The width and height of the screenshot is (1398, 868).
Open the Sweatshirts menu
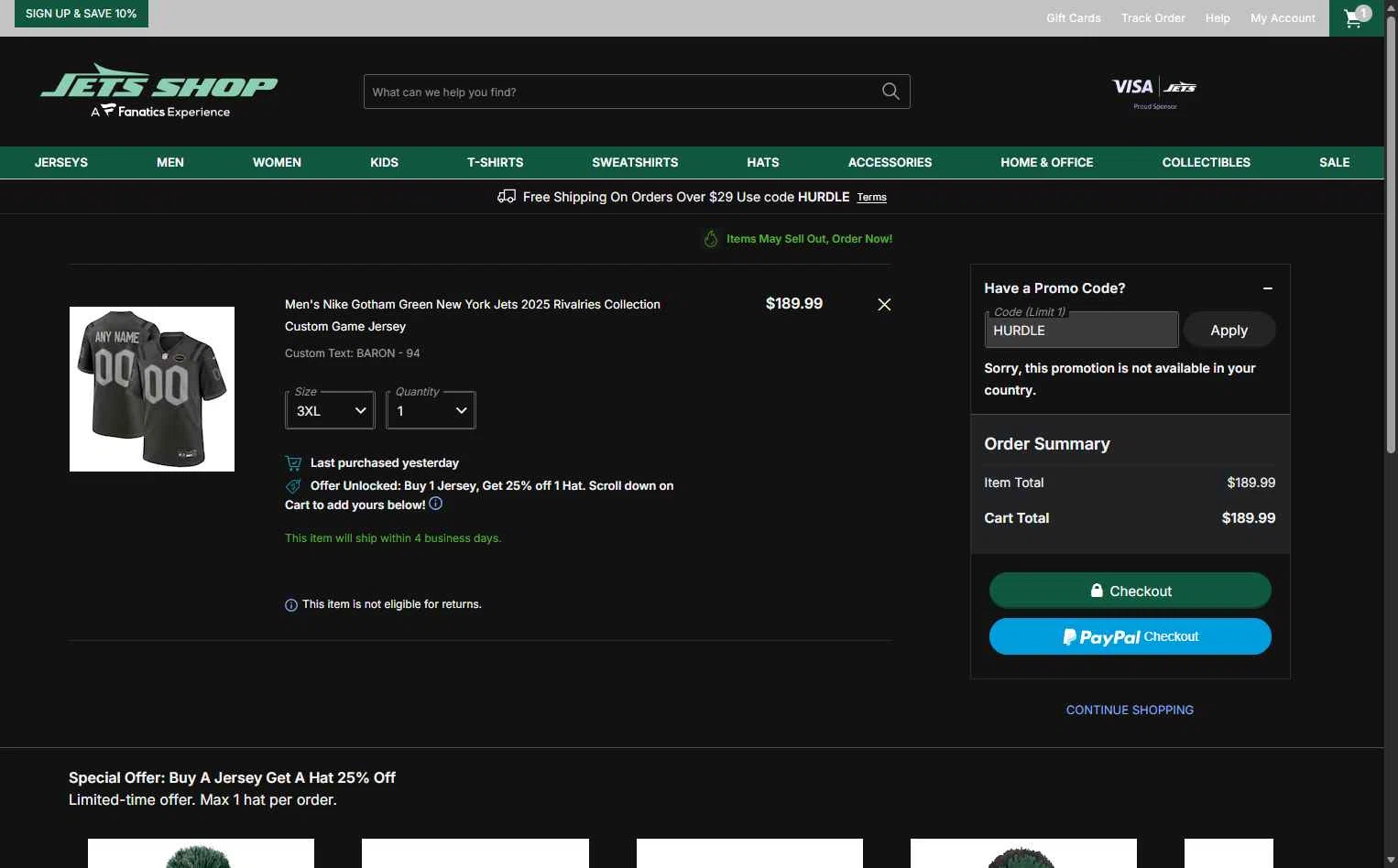pos(635,162)
